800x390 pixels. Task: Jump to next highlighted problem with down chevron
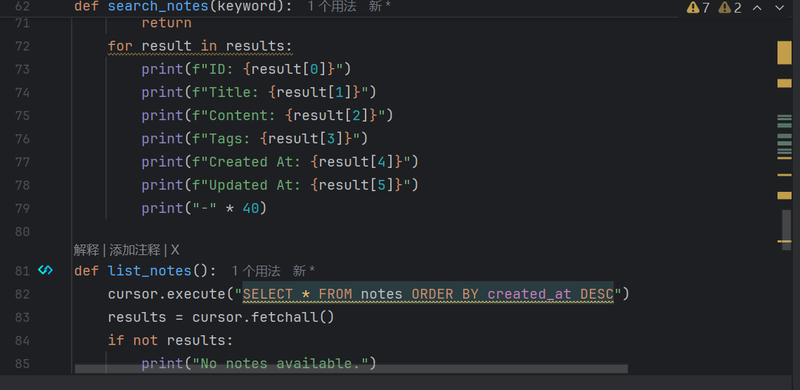[780, 8]
